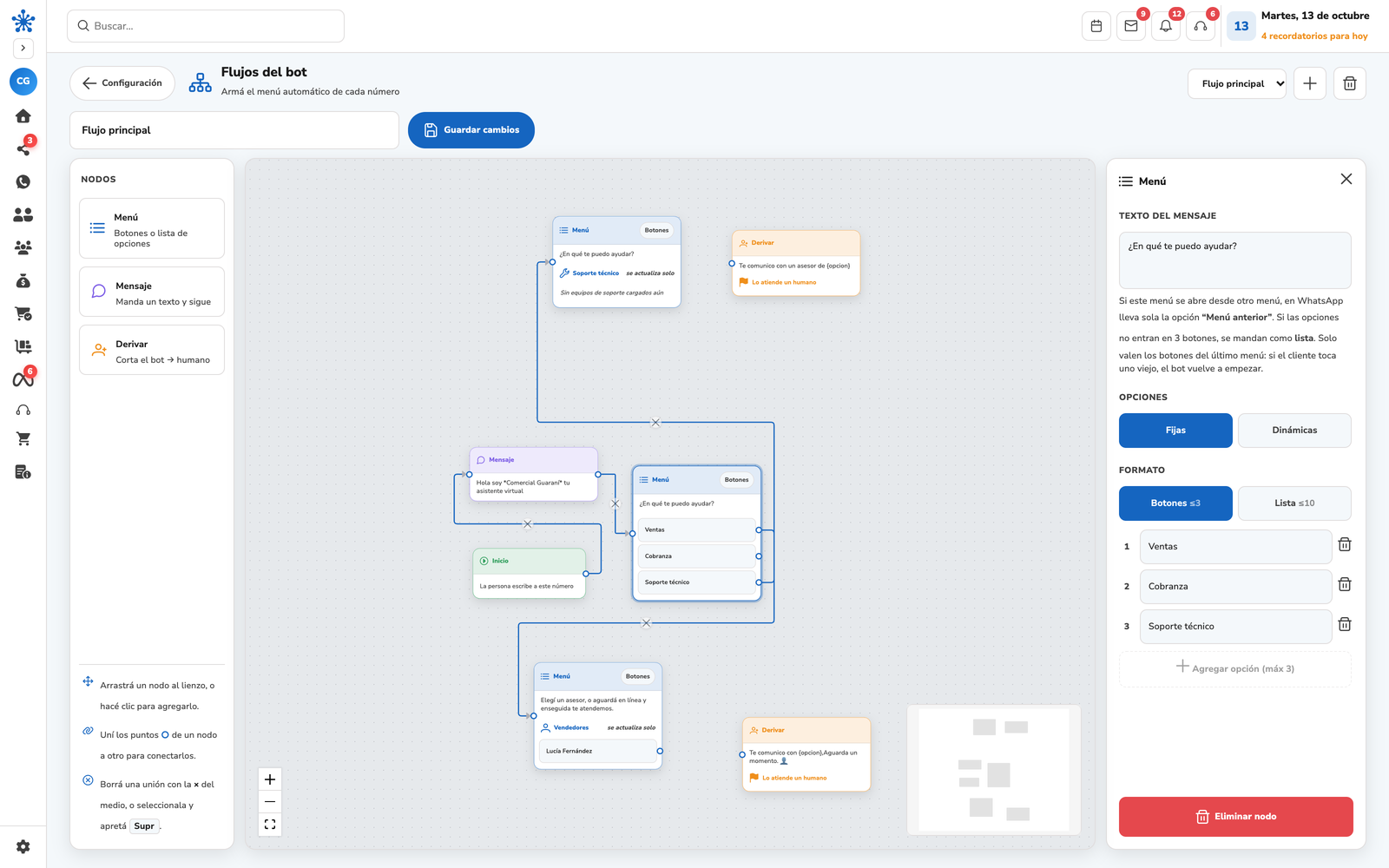The image size is (1389, 868).
Task: Click Guardar cambios button
Action: [471, 130]
